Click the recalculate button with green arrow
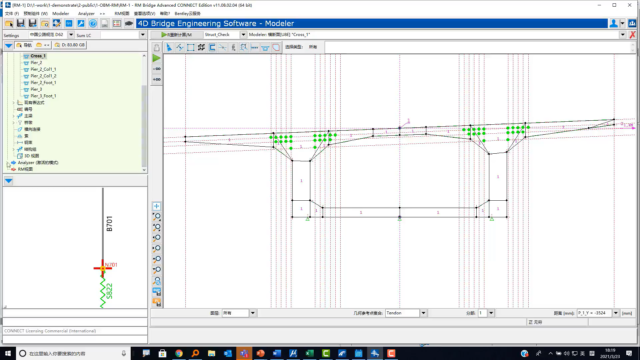 pyautogui.click(x=176, y=35)
